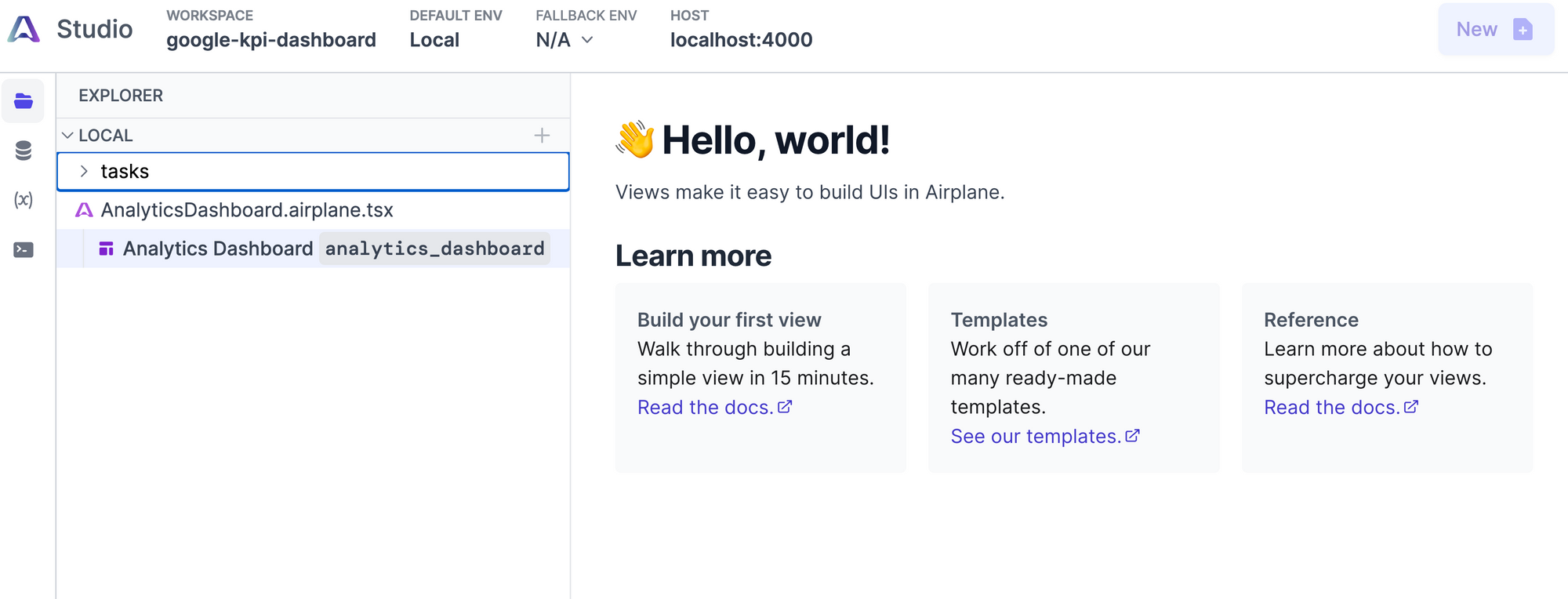The image size is (1568, 599).
Task: Click the Build your first view card
Action: click(x=760, y=378)
